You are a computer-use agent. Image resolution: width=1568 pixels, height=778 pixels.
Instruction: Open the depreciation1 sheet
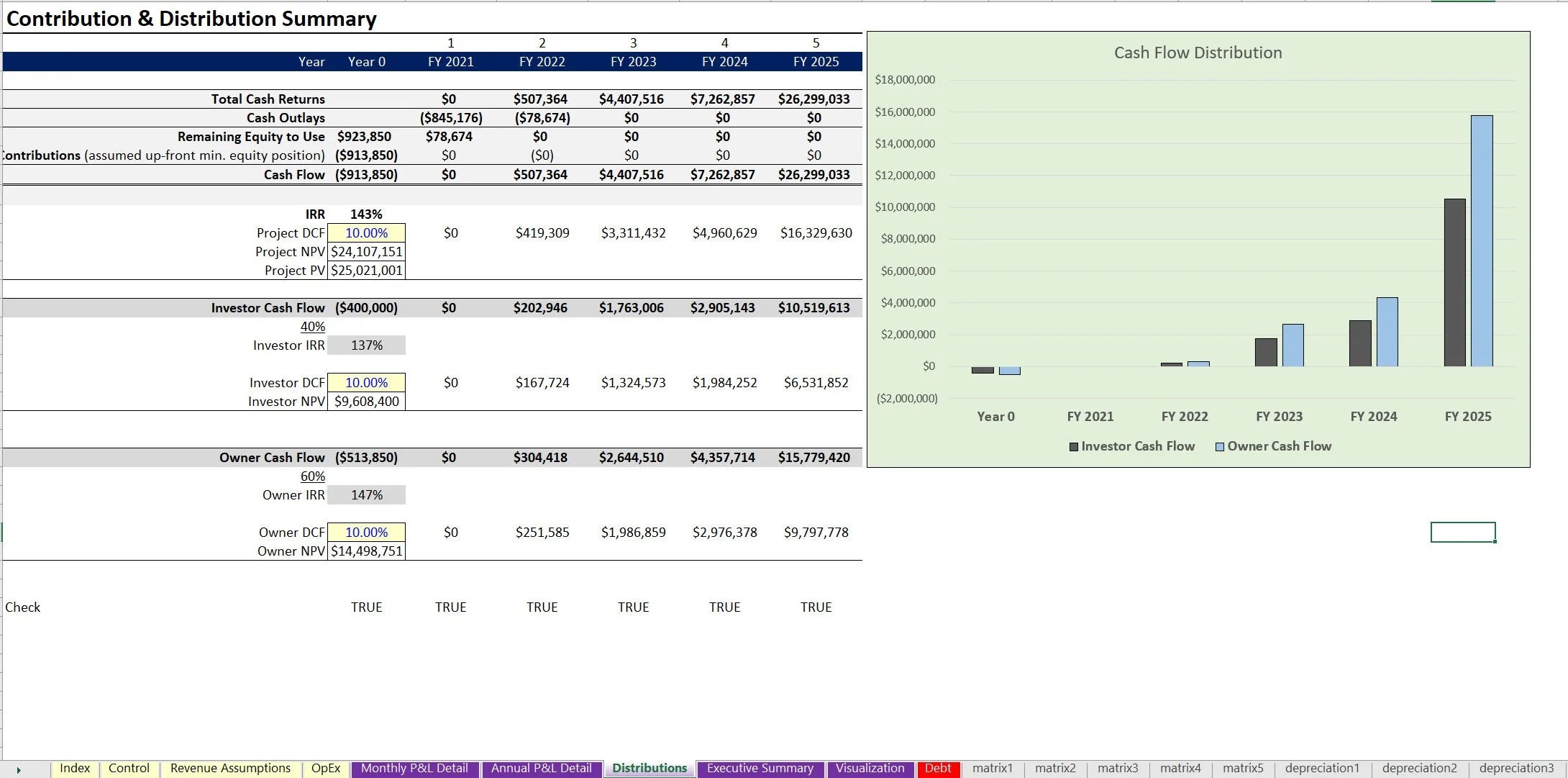point(1322,768)
